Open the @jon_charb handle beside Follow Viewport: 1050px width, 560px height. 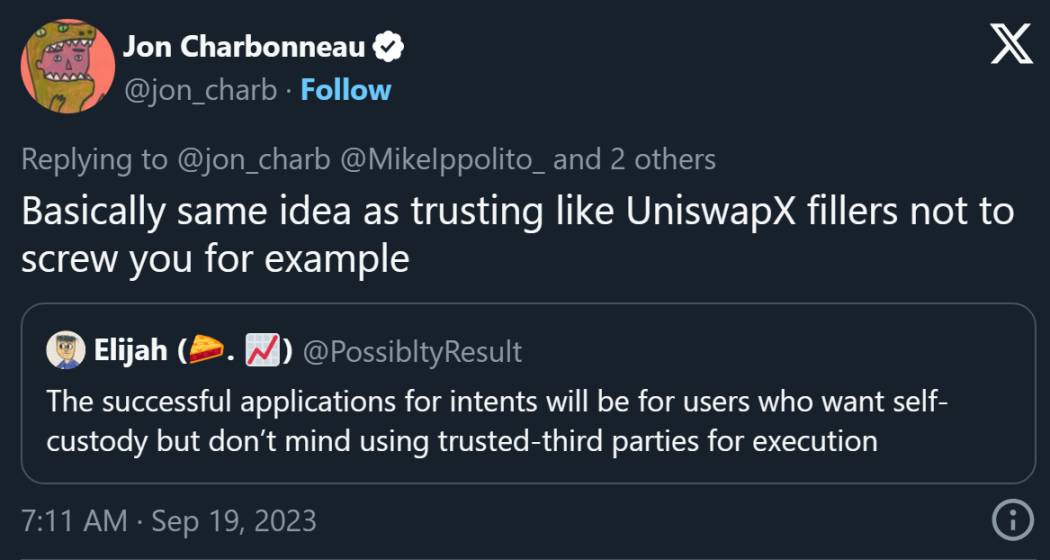199,90
